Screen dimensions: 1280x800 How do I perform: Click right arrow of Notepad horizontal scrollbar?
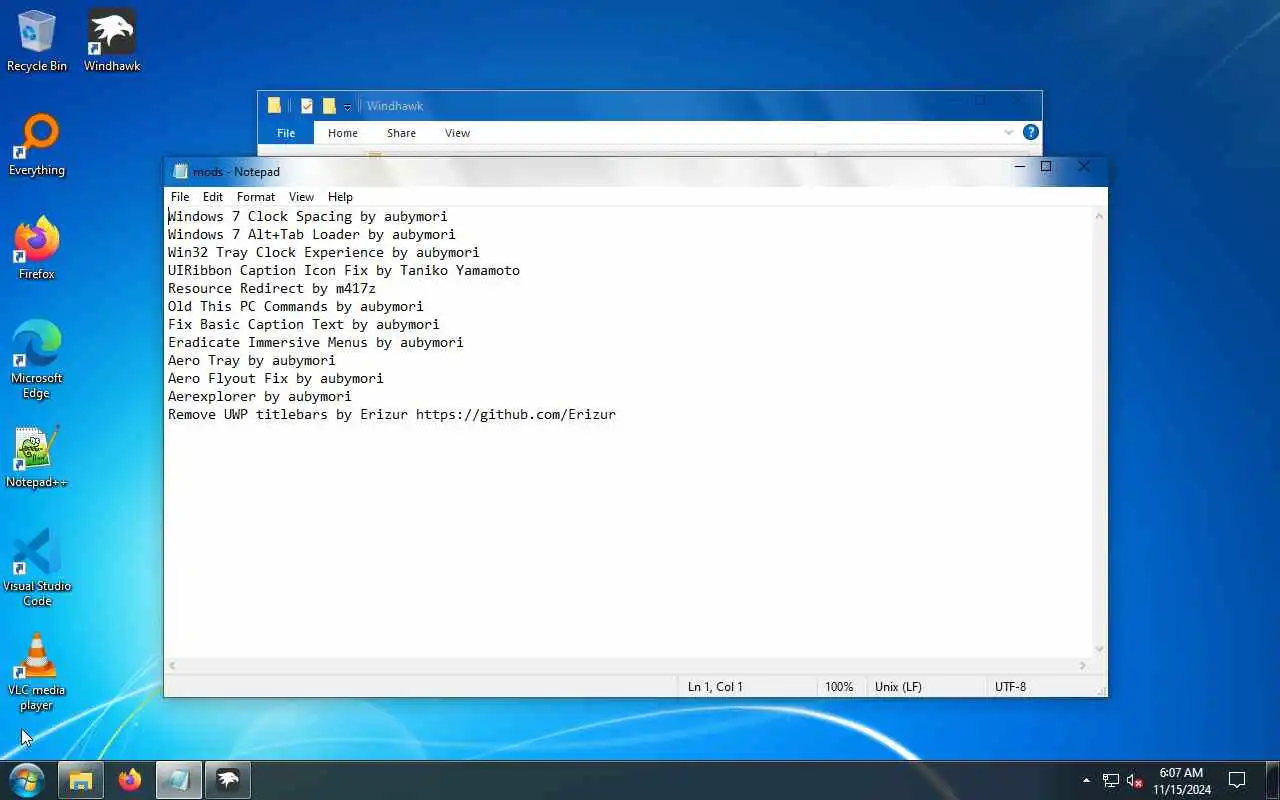(1083, 665)
